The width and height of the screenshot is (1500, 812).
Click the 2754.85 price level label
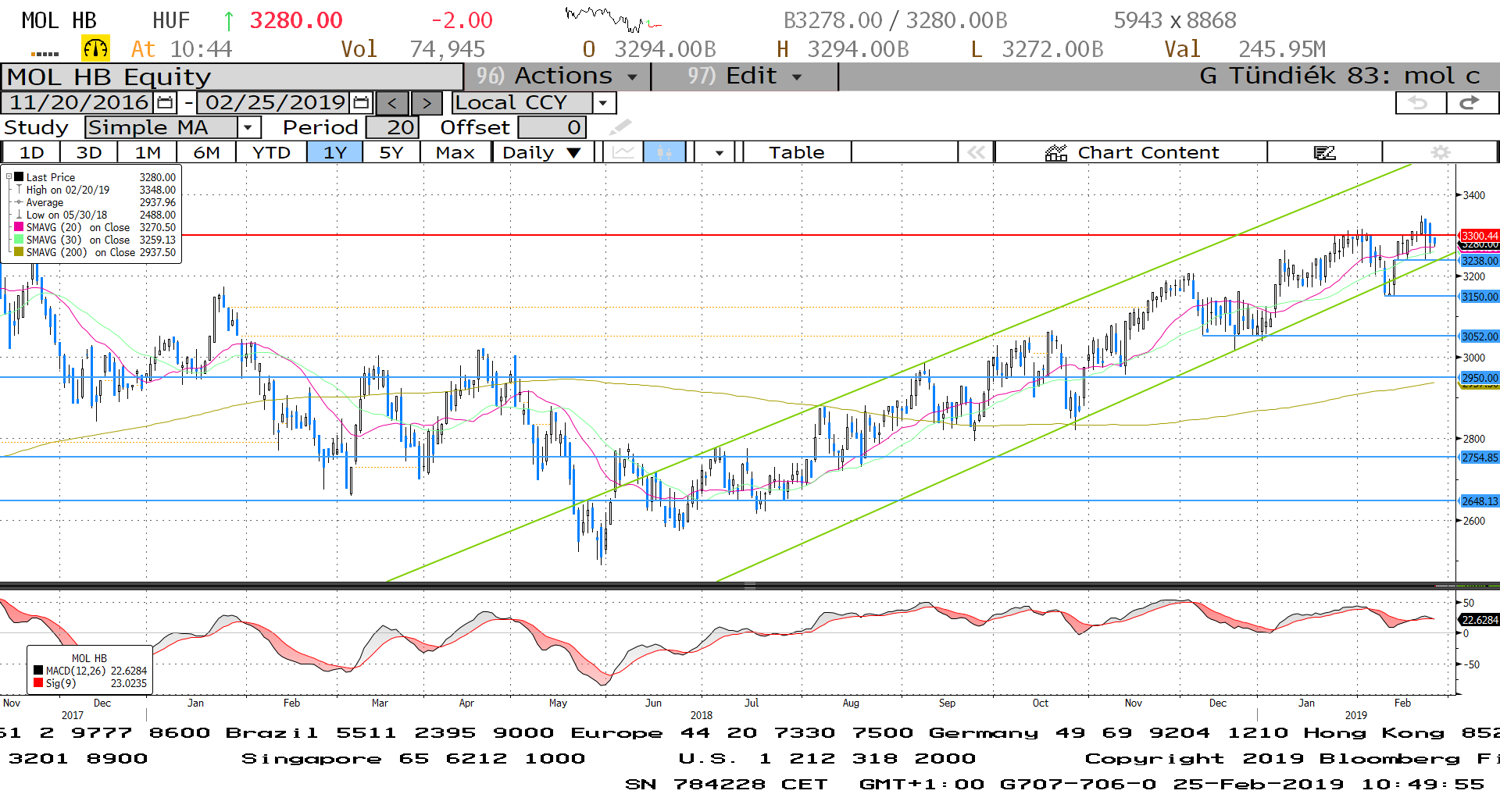(x=1480, y=458)
